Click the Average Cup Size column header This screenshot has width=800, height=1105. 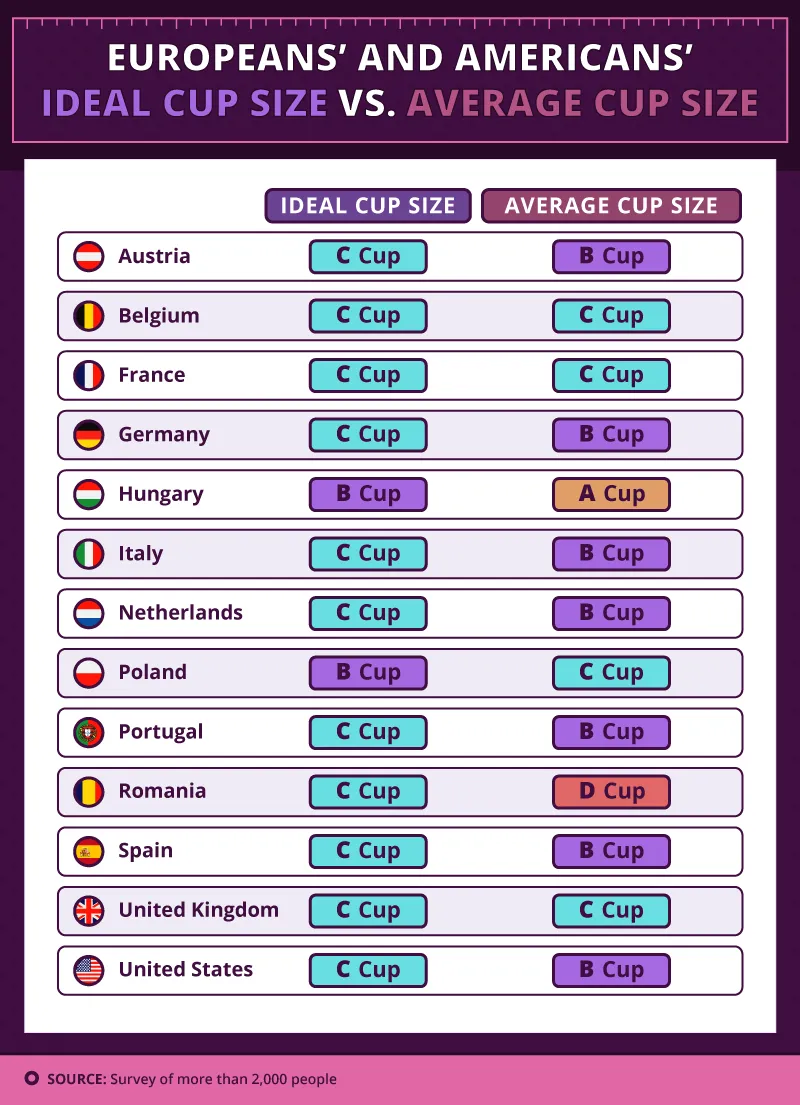point(611,206)
